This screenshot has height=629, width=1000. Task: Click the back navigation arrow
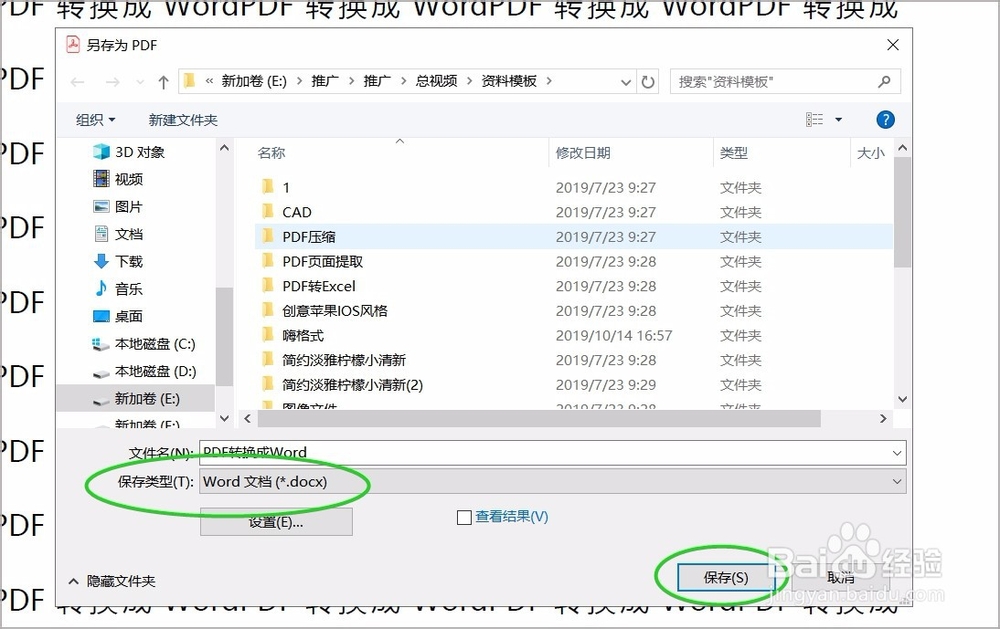point(78,81)
